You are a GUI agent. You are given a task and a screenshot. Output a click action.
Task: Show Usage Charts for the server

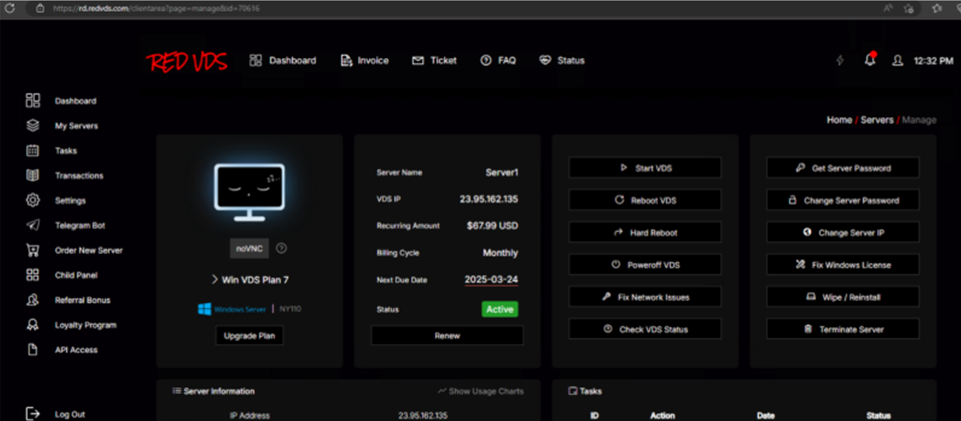pos(482,391)
